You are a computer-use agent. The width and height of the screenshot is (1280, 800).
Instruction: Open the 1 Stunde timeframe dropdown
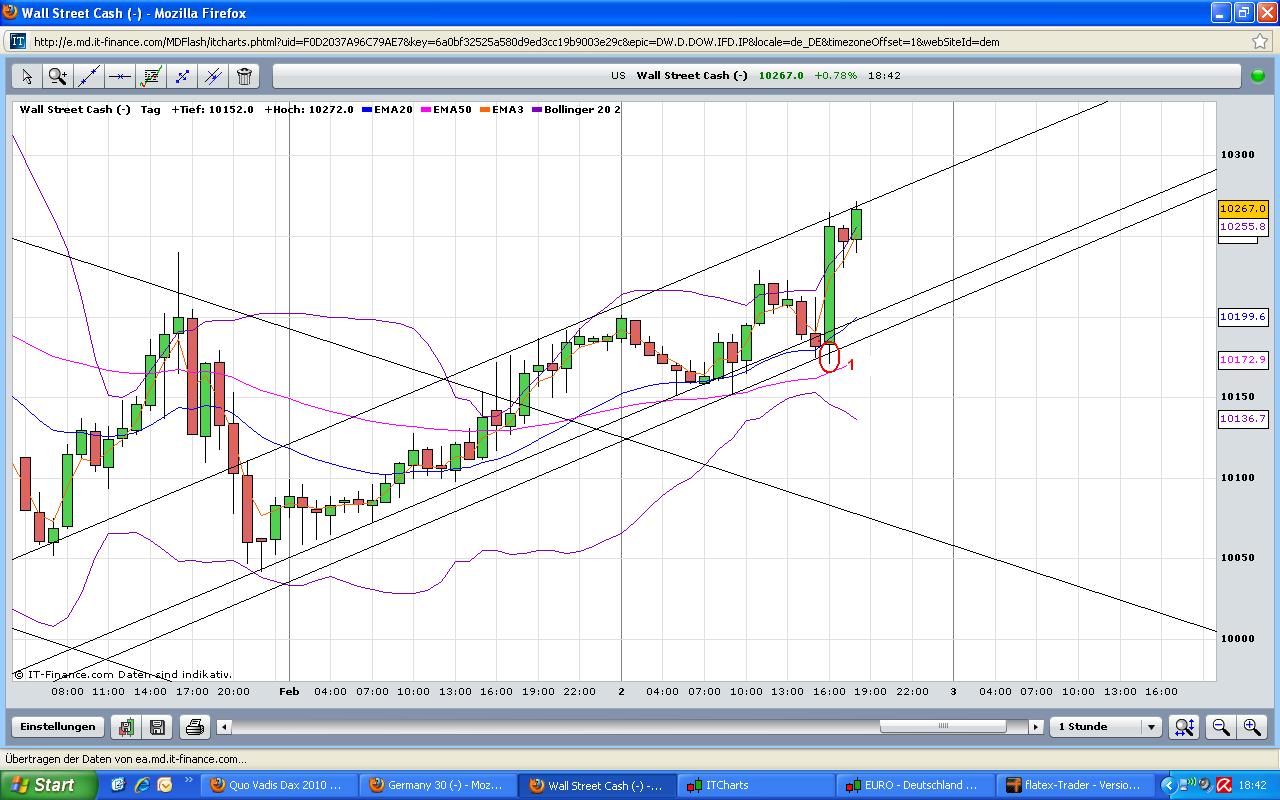click(1150, 727)
